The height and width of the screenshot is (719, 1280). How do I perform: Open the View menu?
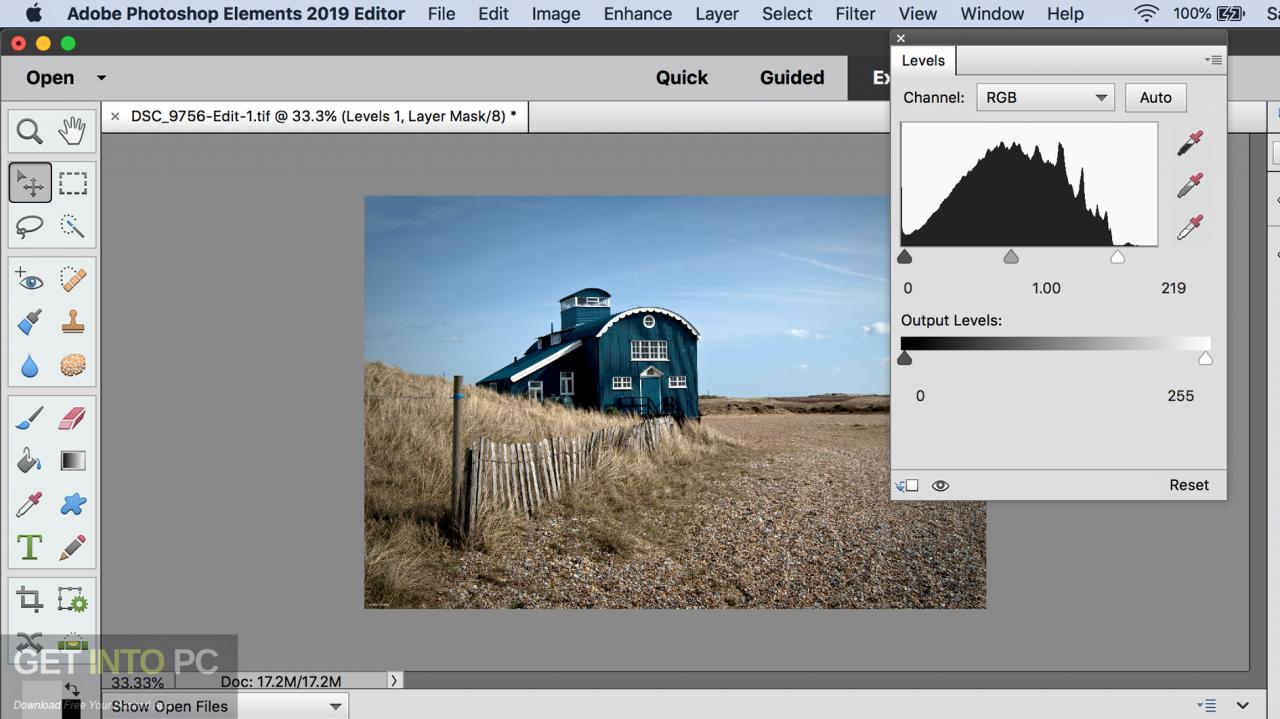tap(918, 13)
